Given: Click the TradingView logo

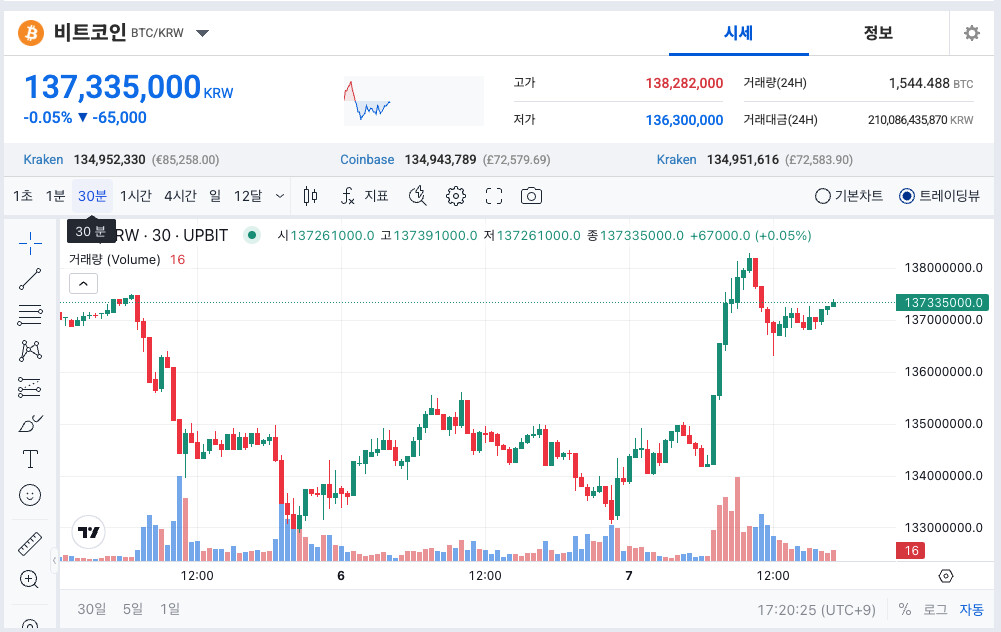Looking at the screenshot, I should tap(89, 532).
